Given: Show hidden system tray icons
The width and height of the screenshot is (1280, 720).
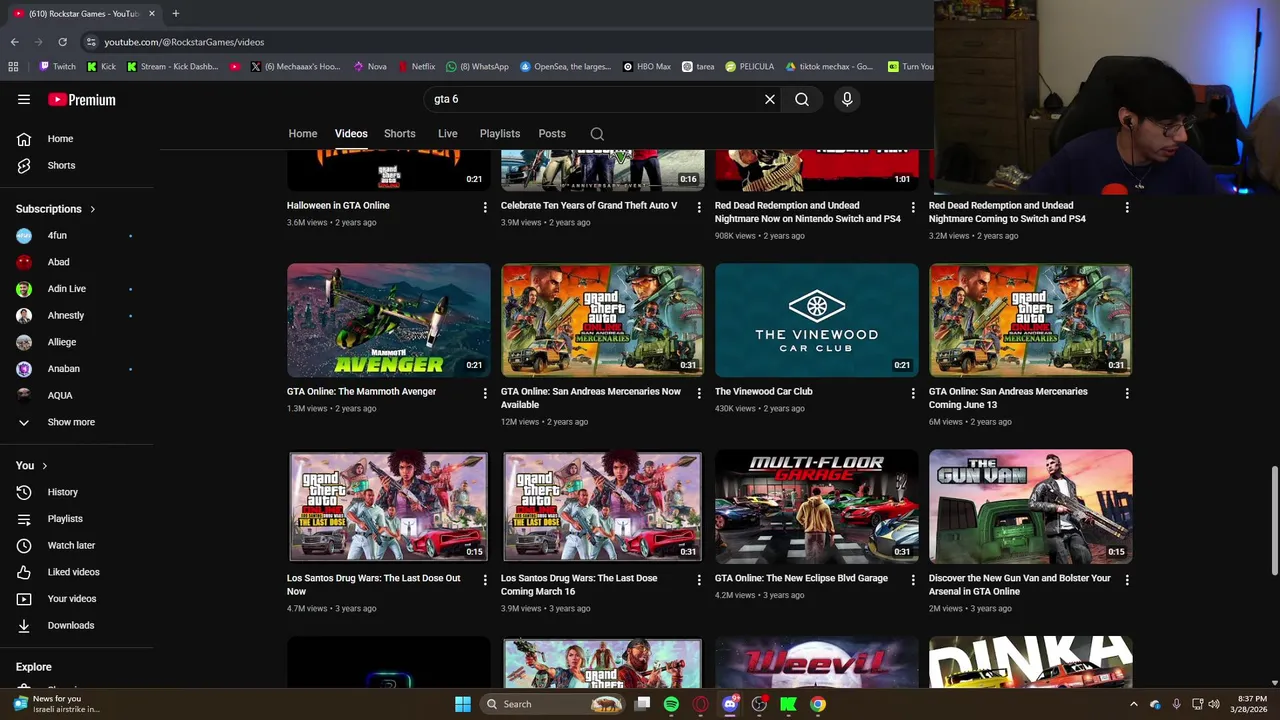Looking at the screenshot, I should (1133, 704).
